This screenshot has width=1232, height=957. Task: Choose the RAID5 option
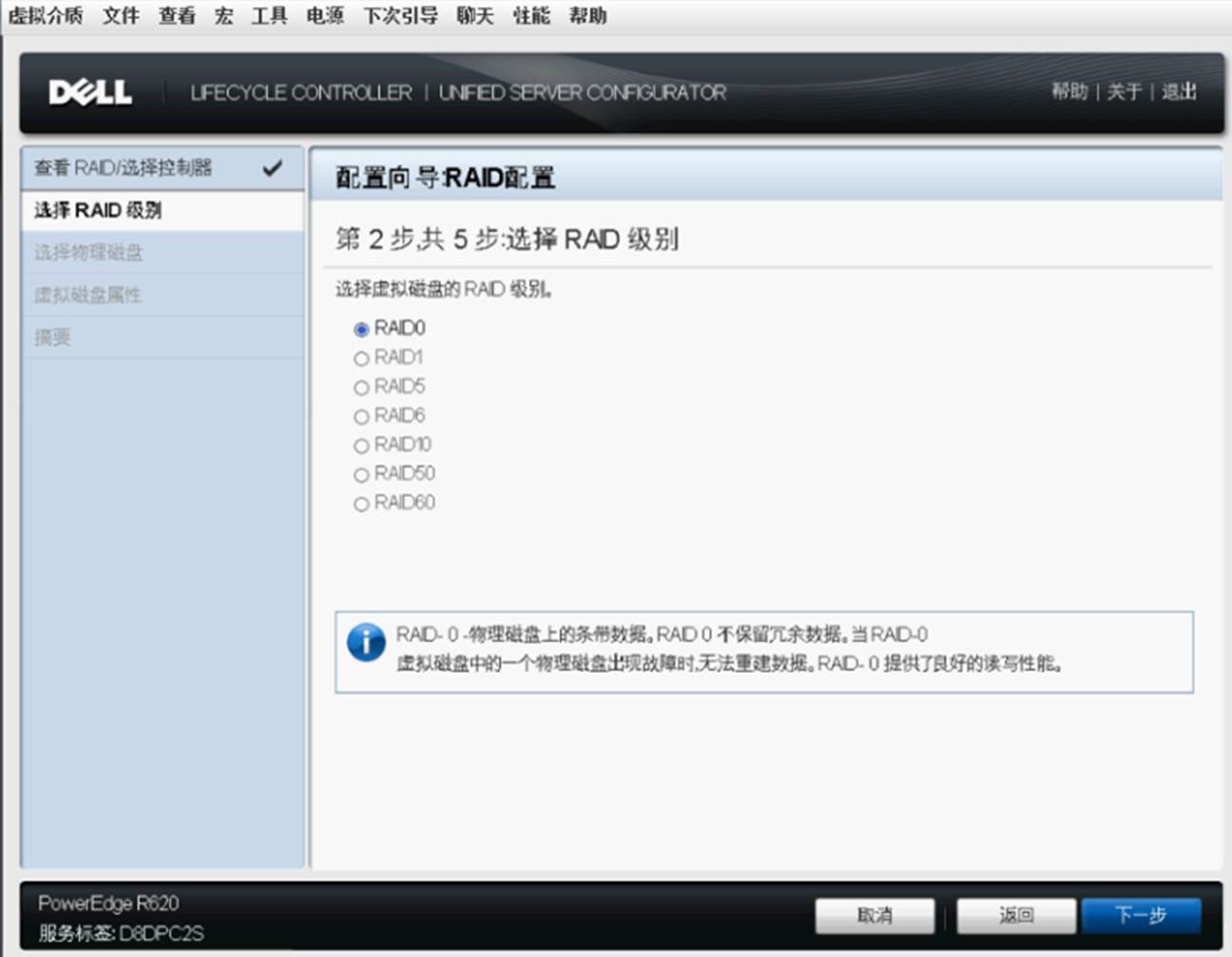361,388
